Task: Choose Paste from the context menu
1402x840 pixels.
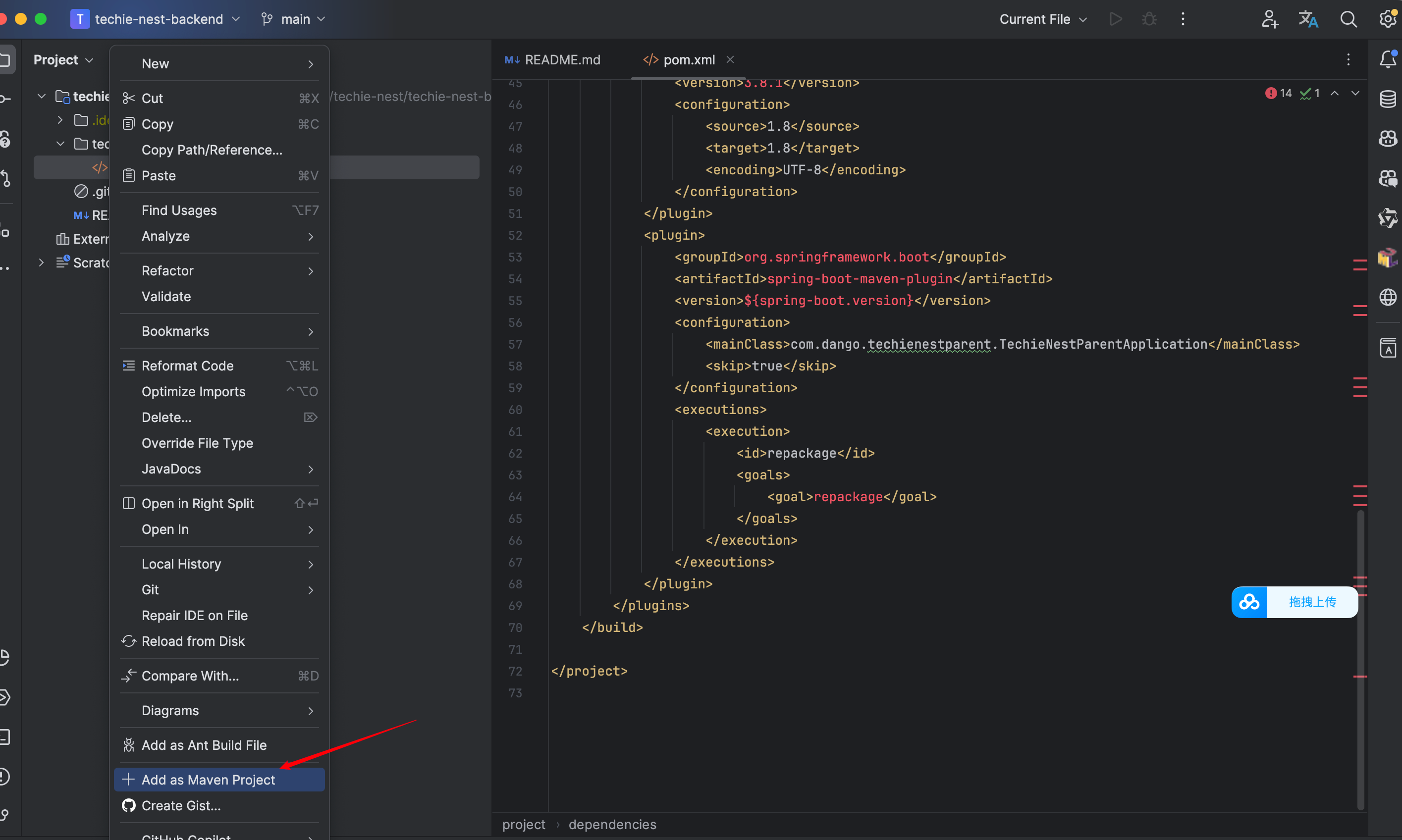Action: click(219, 175)
